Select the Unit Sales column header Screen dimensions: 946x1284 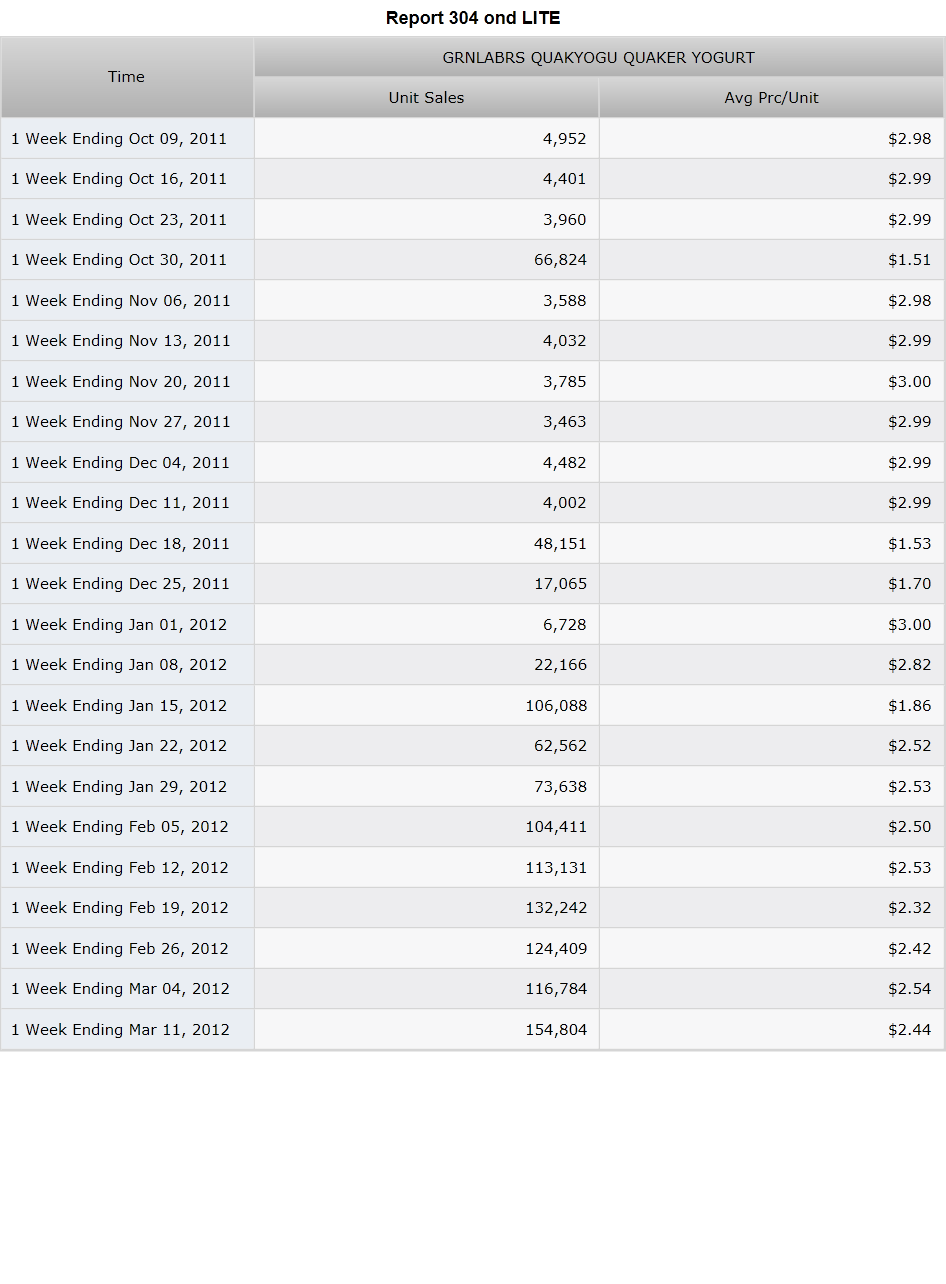(427, 98)
